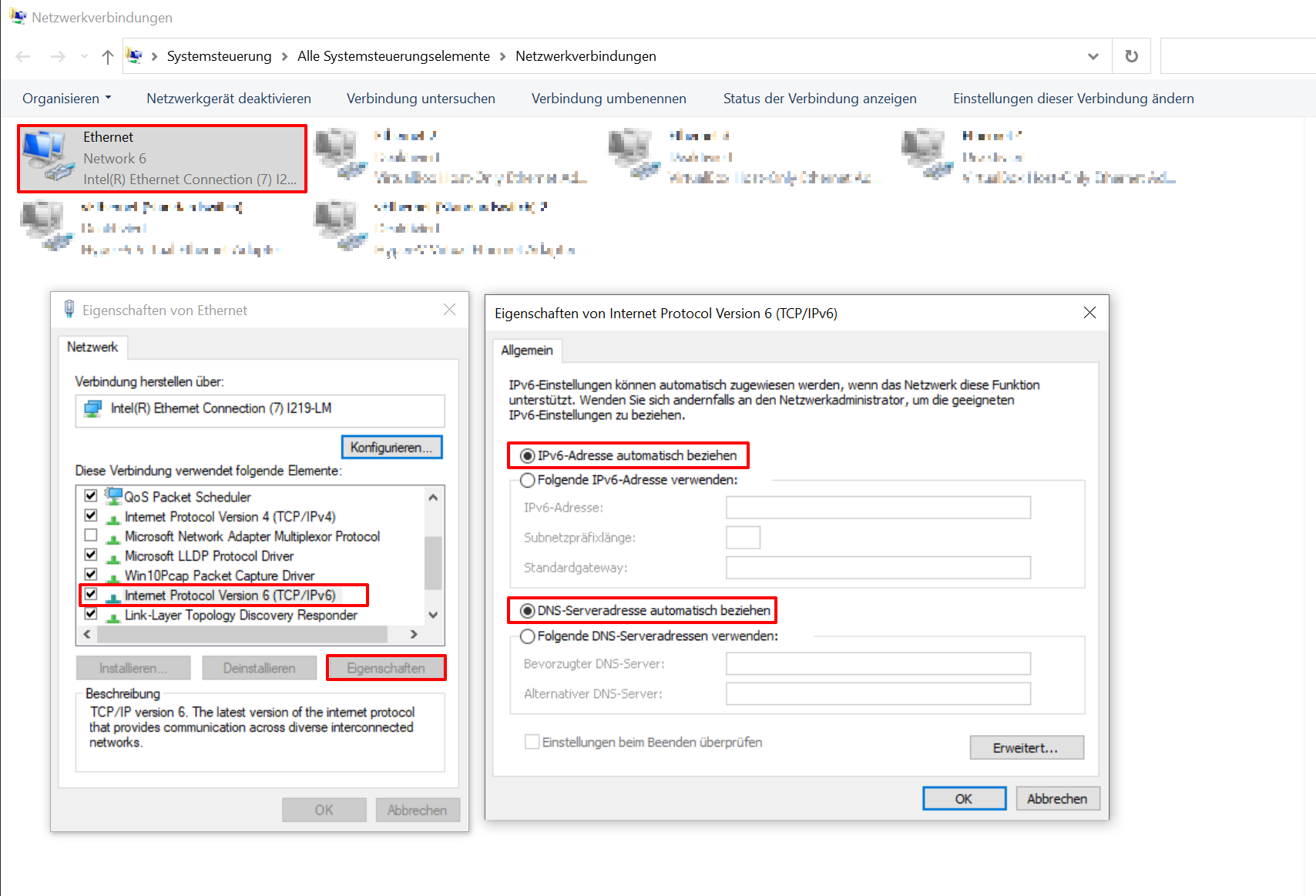Uncheck Internet Protocol Version 6 checkbox
Screen dimensions: 1316x896
click(x=91, y=595)
